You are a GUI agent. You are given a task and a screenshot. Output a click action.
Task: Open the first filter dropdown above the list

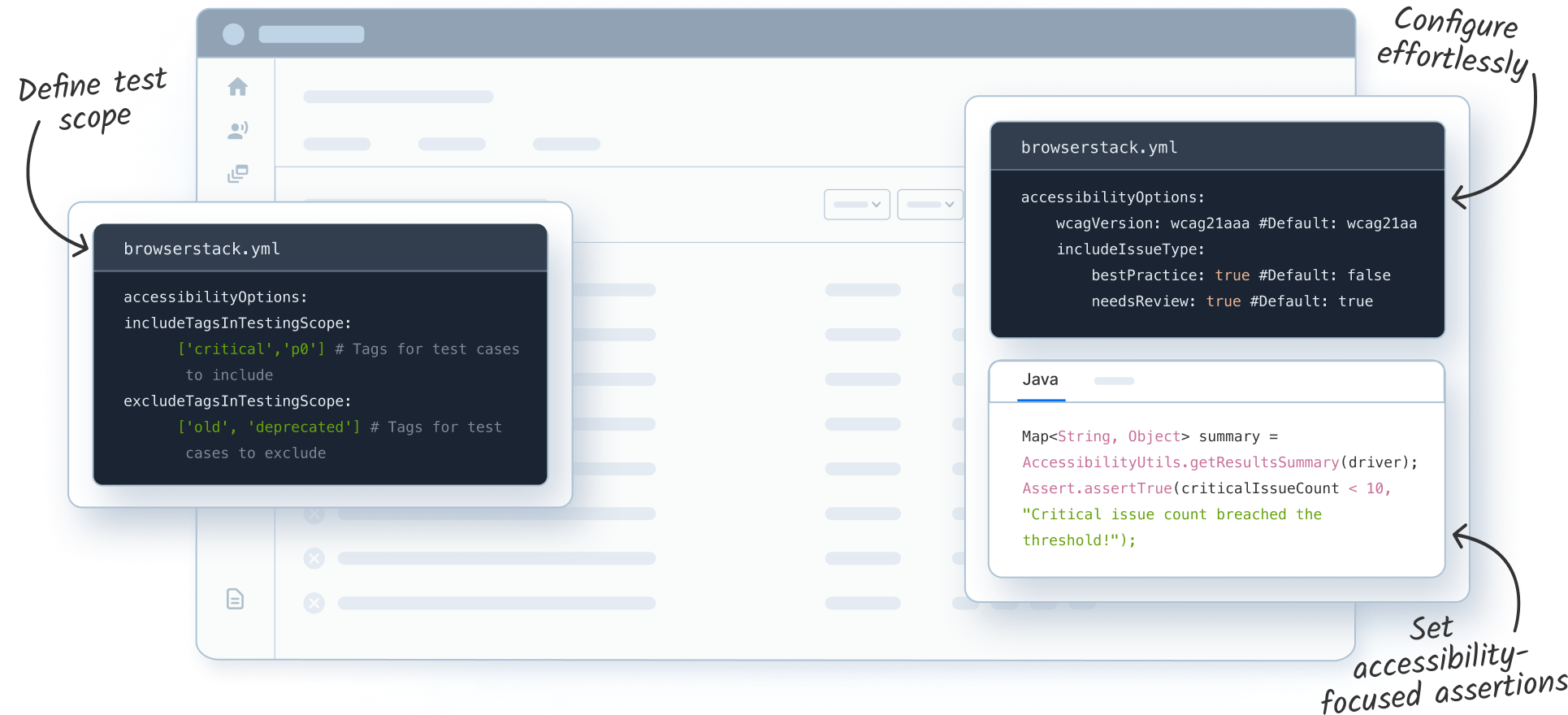(x=857, y=205)
